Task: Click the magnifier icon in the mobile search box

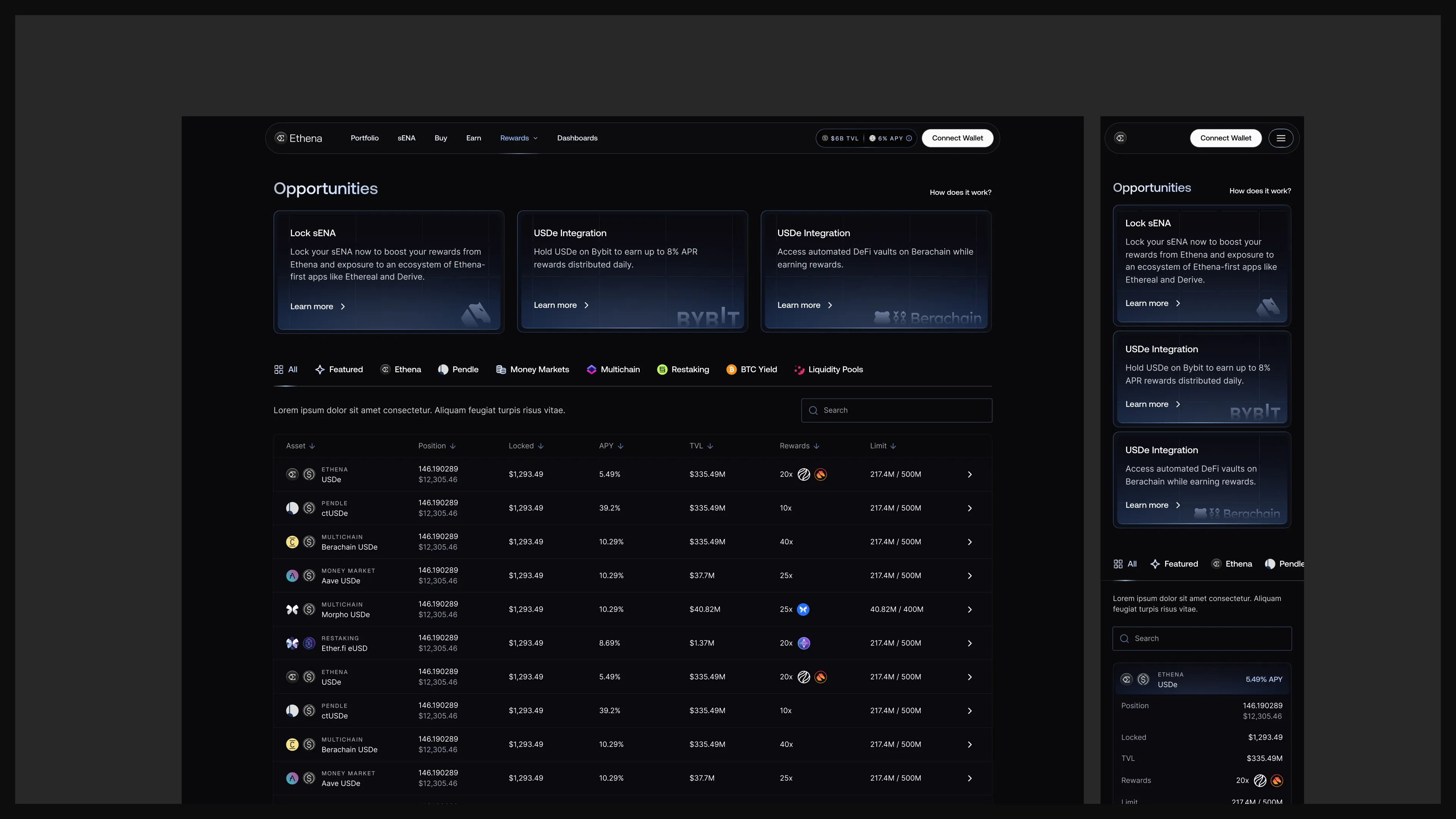Action: point(1125,639)
